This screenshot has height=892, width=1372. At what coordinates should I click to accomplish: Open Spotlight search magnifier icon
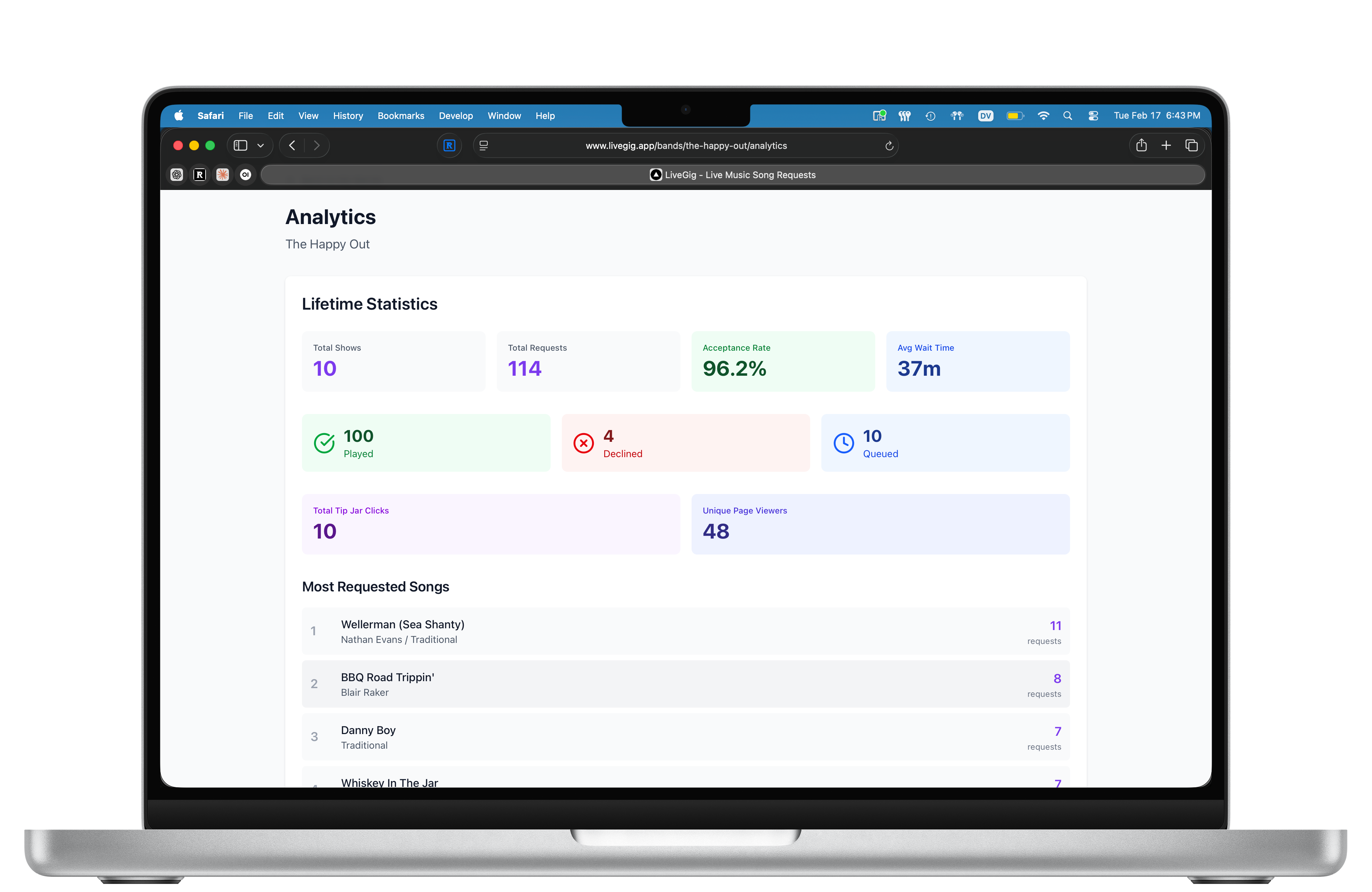[x=1068, y=115]
